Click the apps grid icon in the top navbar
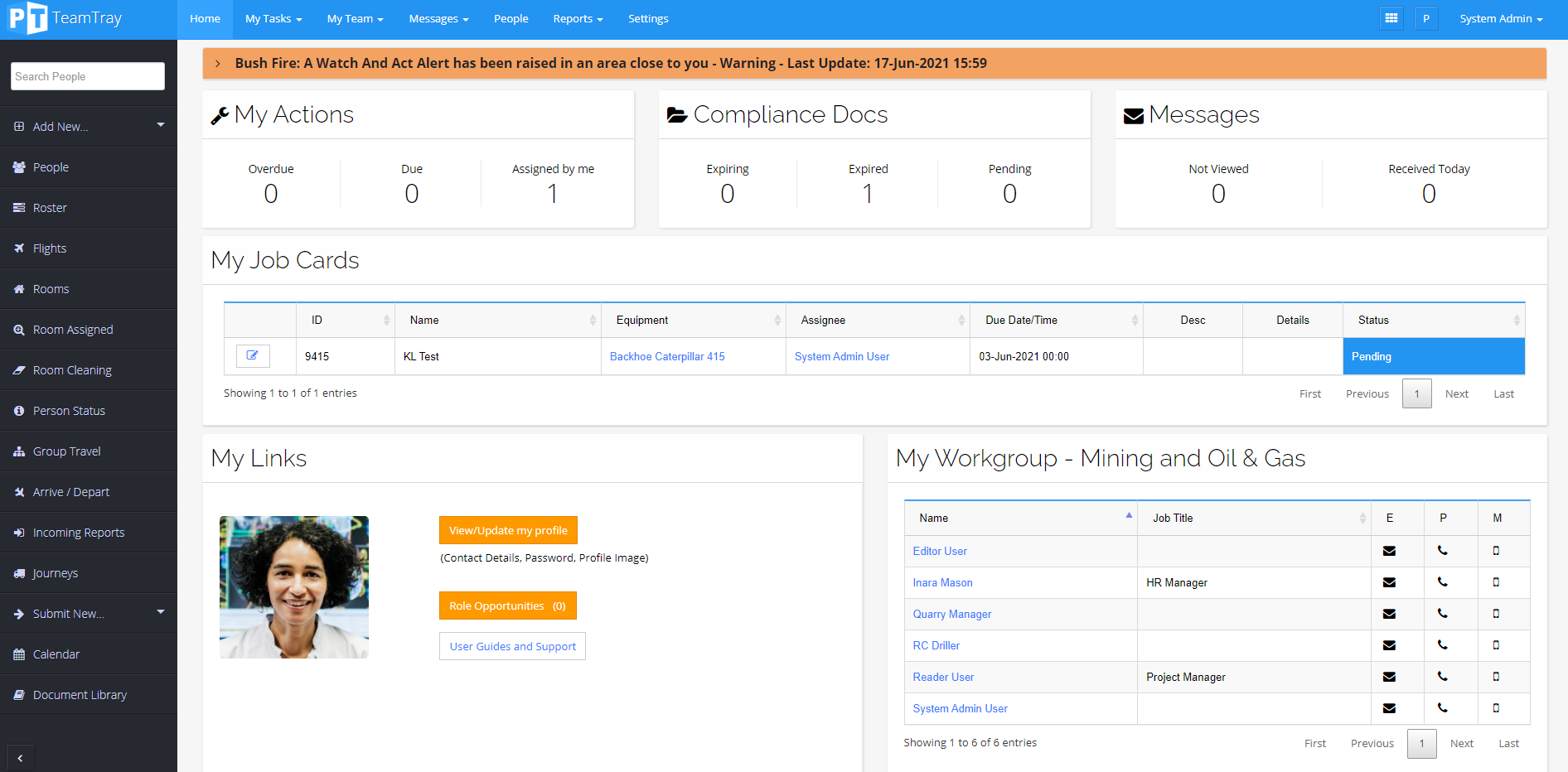1568x772 pixels. click(x=1391, y=17)
